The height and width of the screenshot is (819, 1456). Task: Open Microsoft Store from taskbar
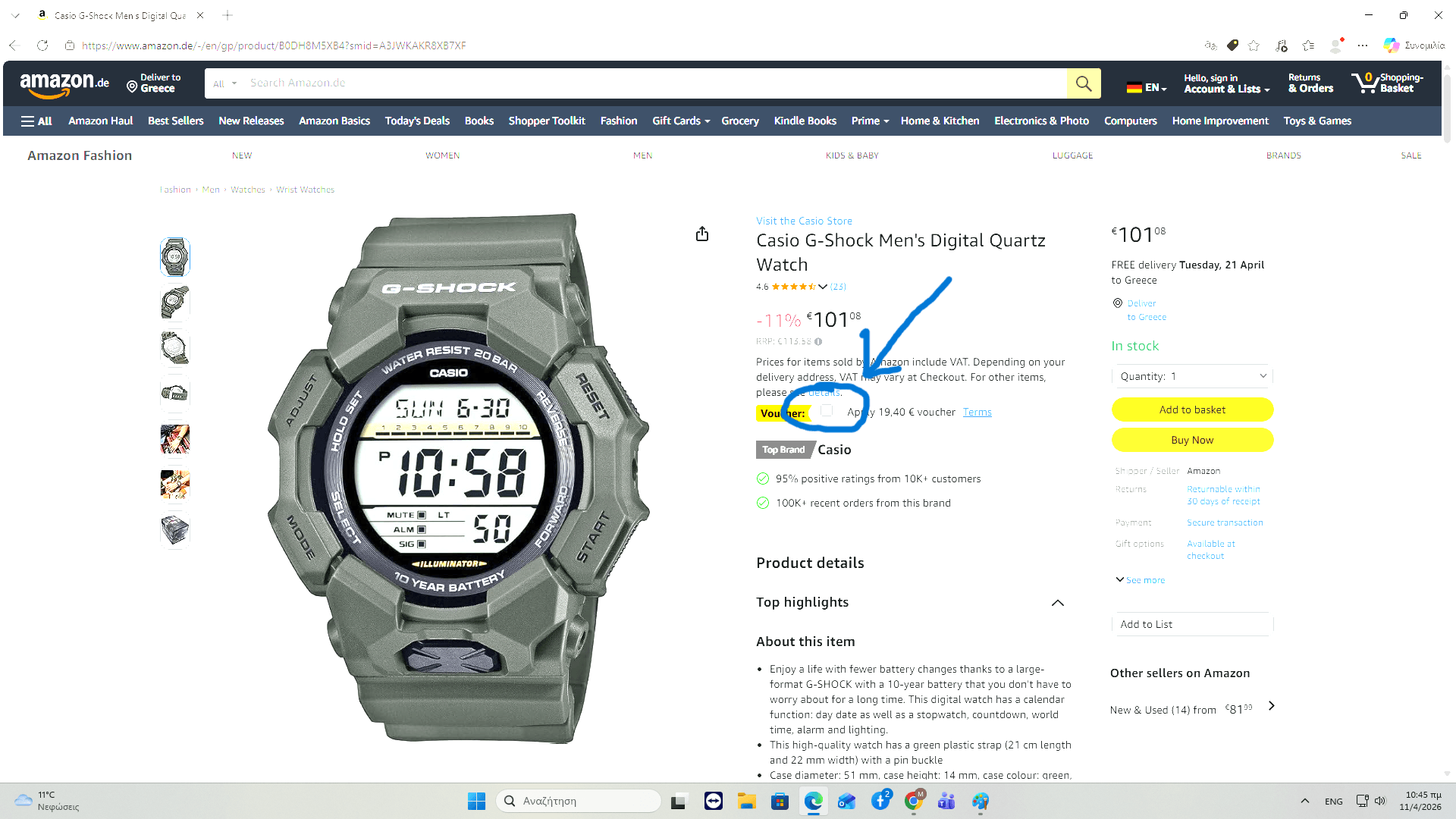[780, 801]
